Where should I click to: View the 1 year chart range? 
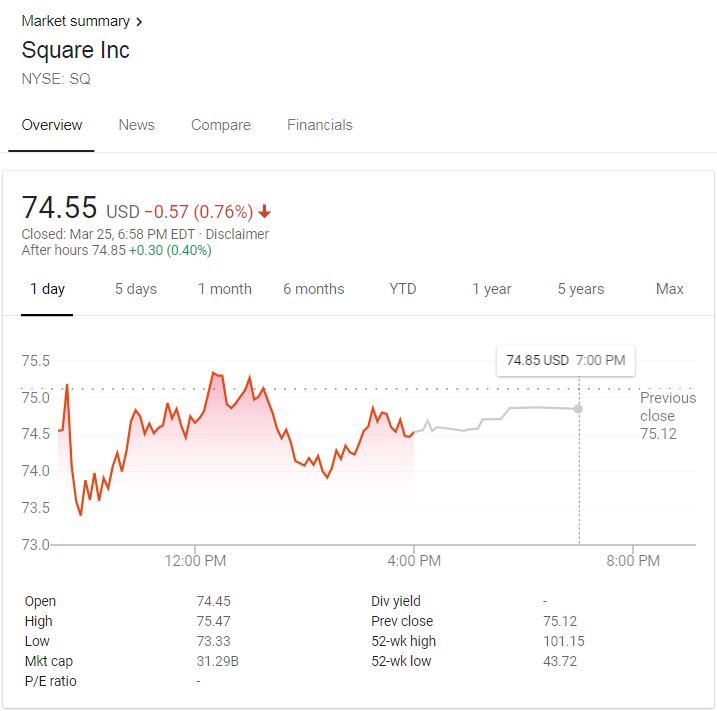pyautogui.click(x=492, y=289)
